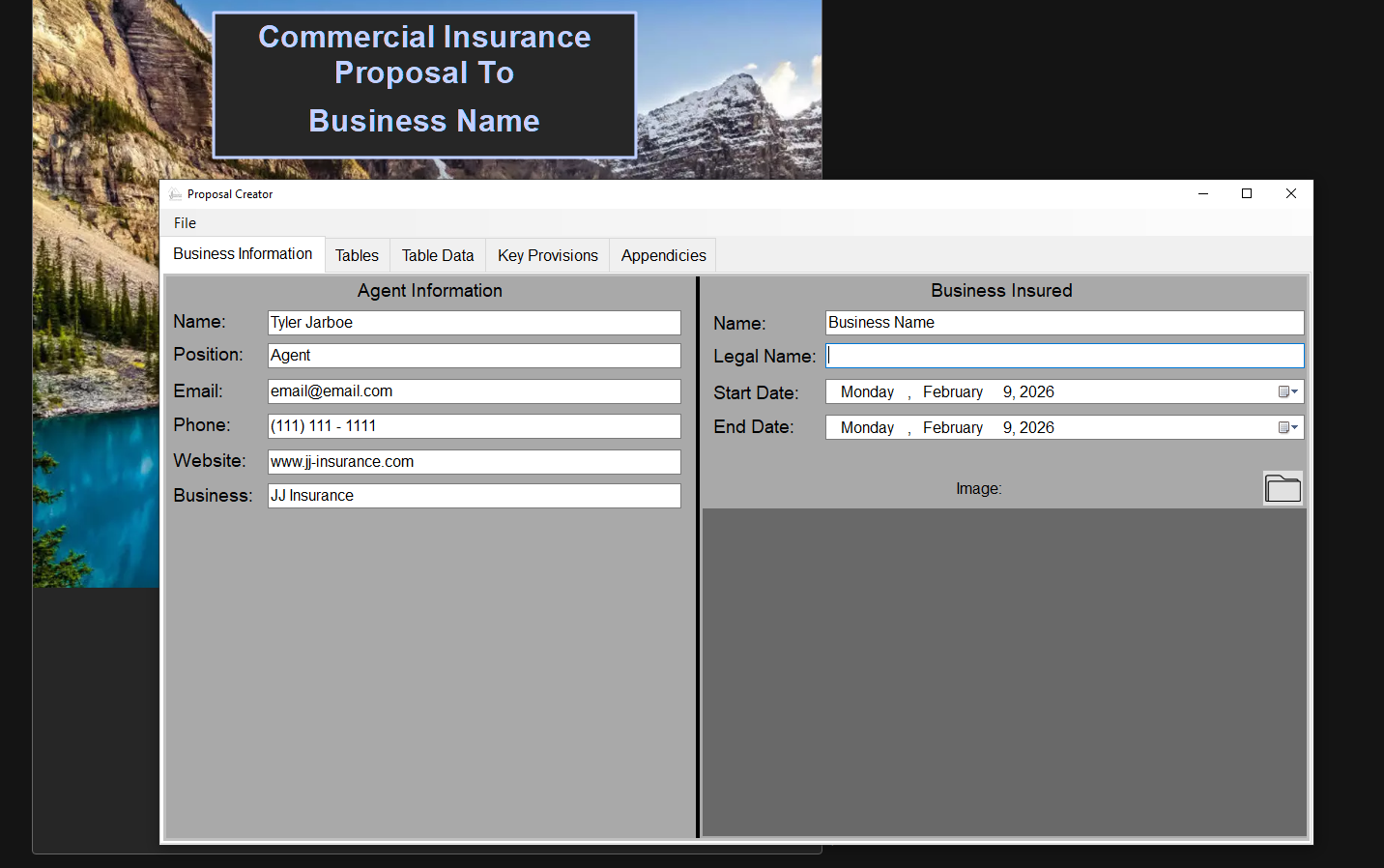This screenshot has height=868, width=1384.
Task: Open the image folder browse icon
Action: tap(1283, 489)
